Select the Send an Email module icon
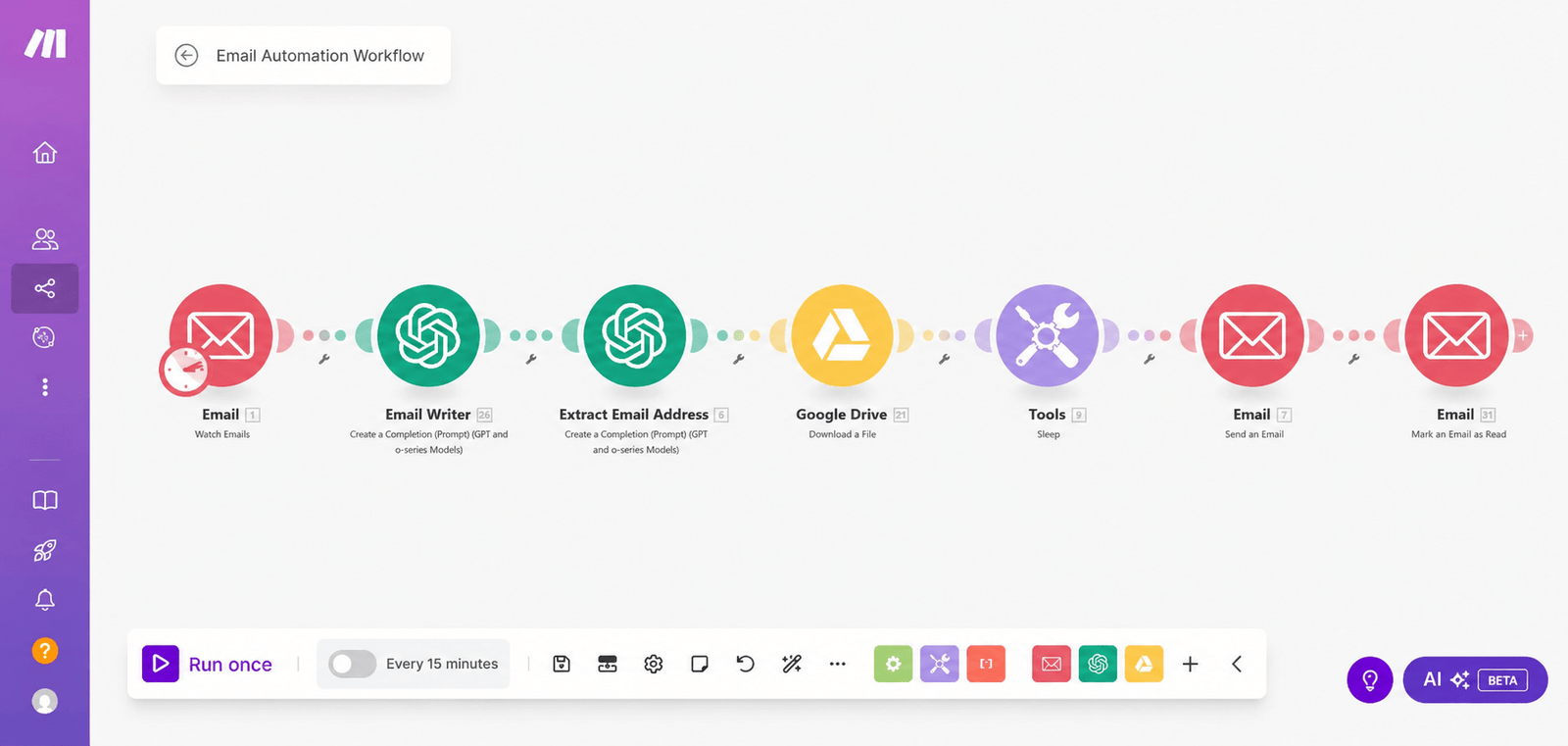This screenshot has height=746, width=1568. tap(1252, 335)
